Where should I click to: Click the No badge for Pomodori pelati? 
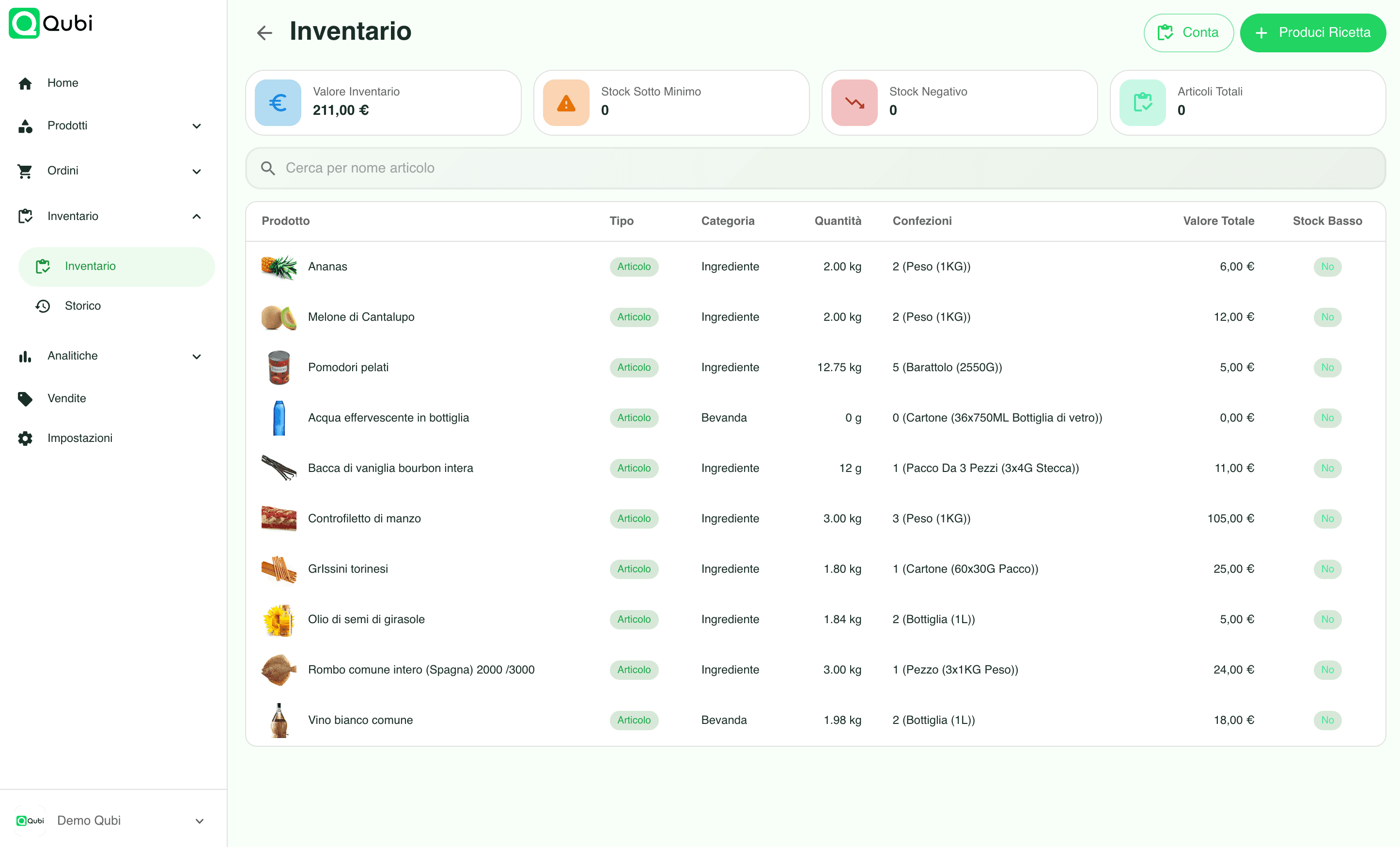tap(1327, 367)
